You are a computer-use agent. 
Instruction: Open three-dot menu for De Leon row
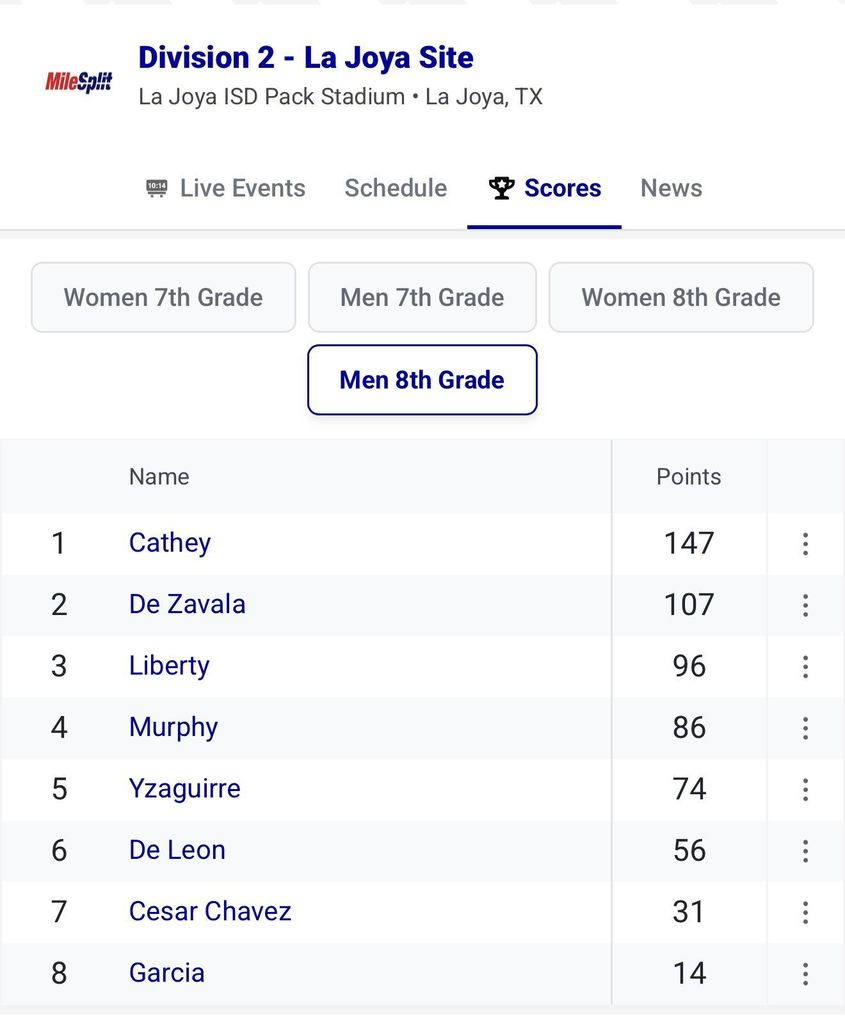[x=805, y=851]
